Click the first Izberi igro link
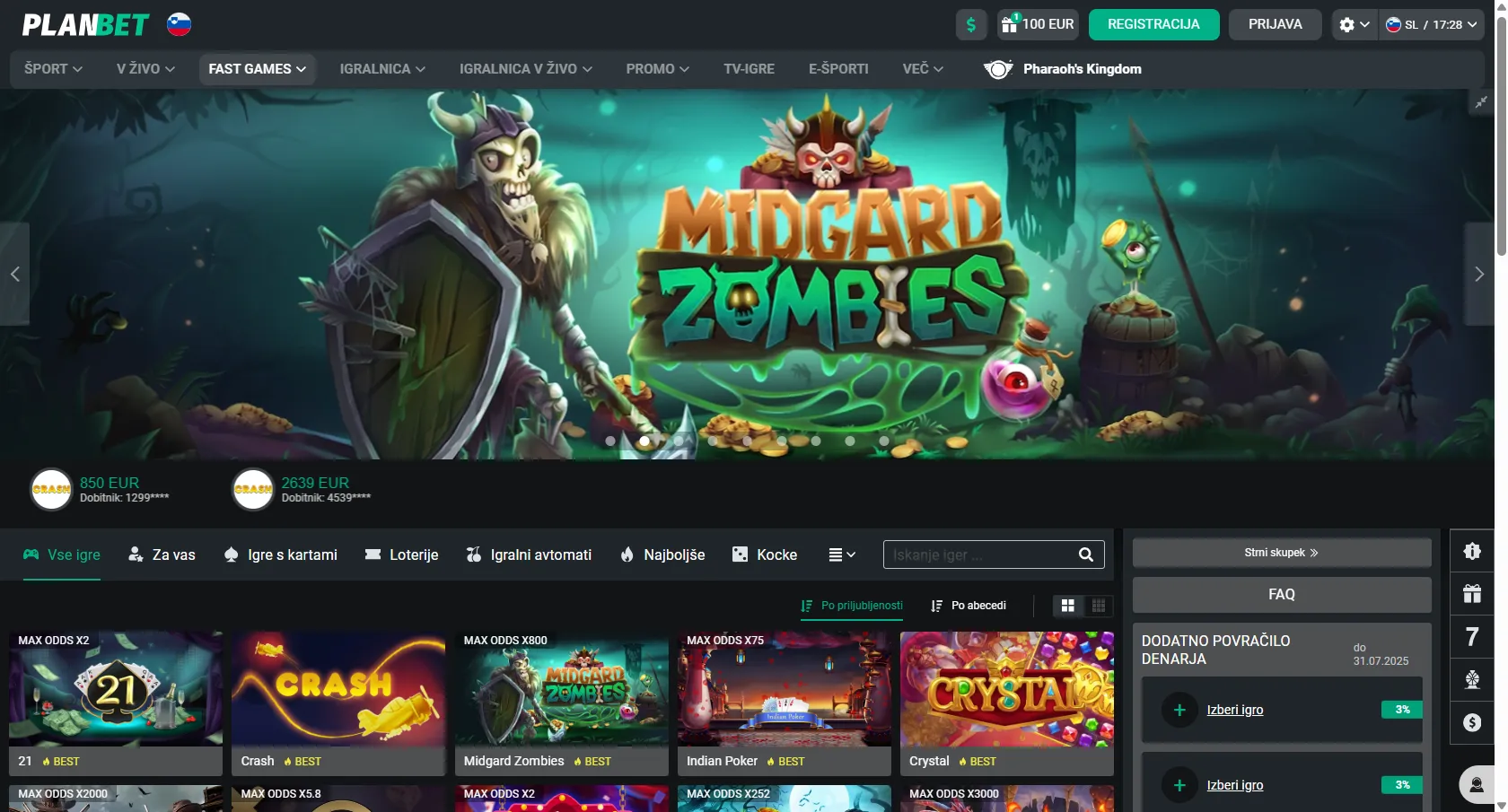Viewport: 1508px width, 812px height. pos(1234,710)
